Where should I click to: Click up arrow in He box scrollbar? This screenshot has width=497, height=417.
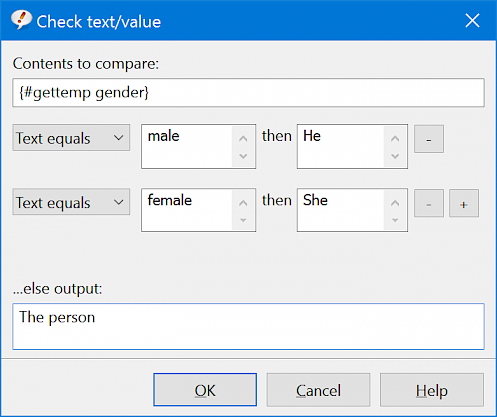(395, 138)
